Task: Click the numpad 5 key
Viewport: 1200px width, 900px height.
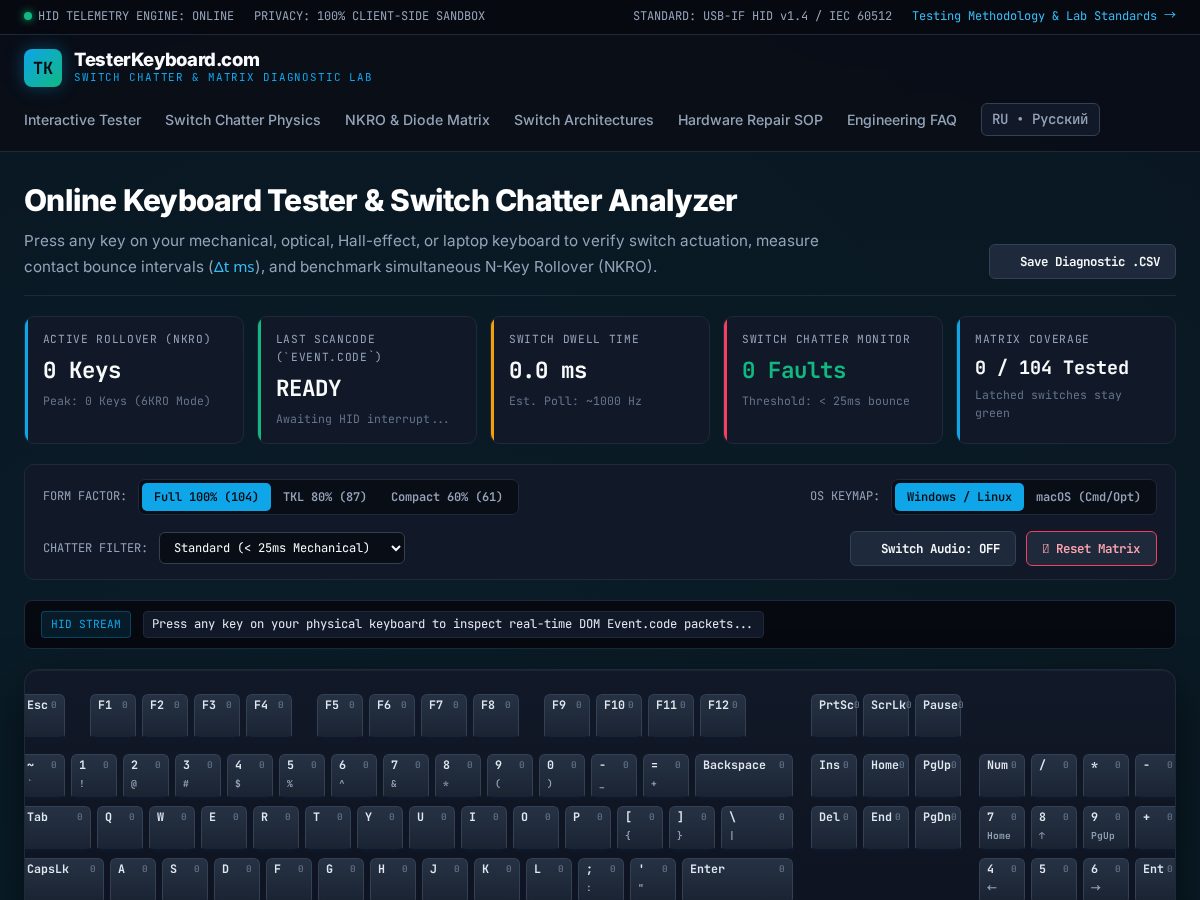Action: [x=1054, y=879]
